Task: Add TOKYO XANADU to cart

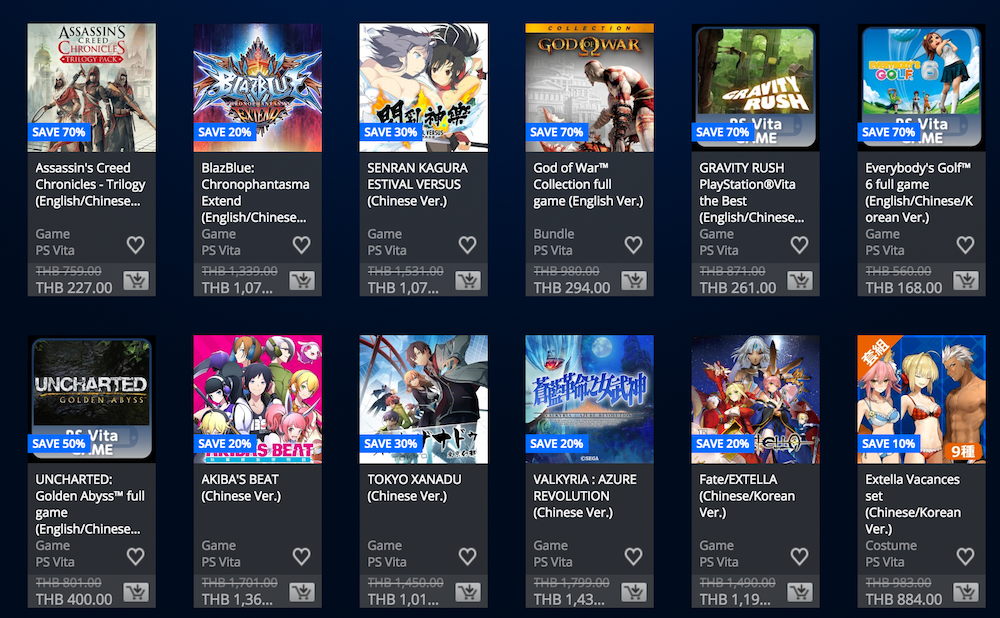Action: 468,592
